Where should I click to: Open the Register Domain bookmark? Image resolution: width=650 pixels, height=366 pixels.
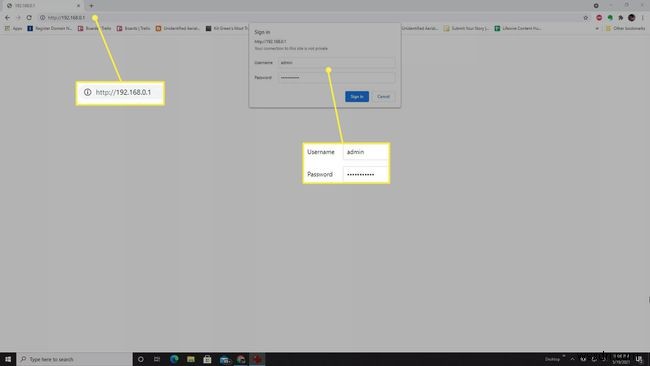[x=49, y=28]
